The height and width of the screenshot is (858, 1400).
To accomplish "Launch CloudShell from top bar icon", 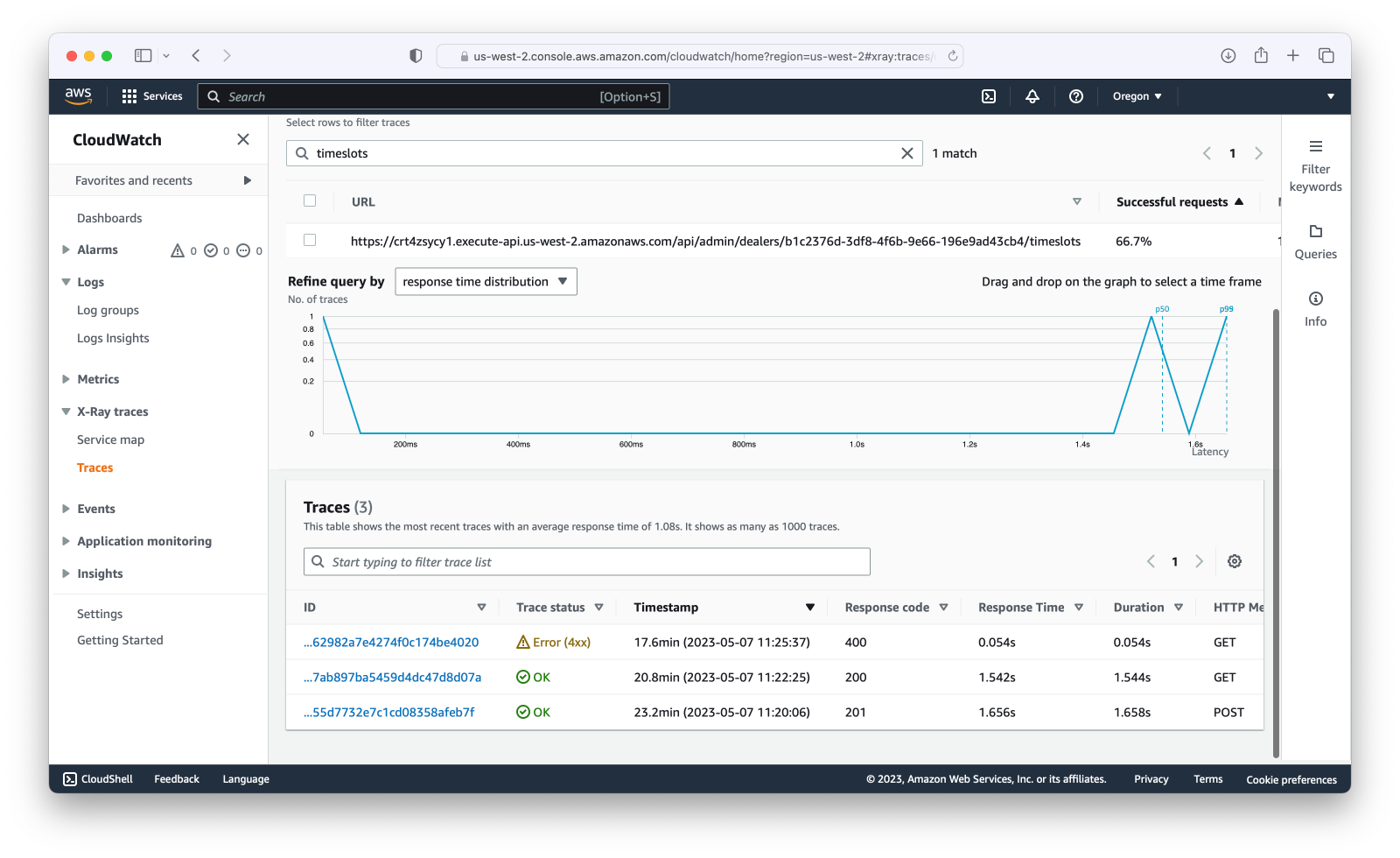I will tap(989, 96).
